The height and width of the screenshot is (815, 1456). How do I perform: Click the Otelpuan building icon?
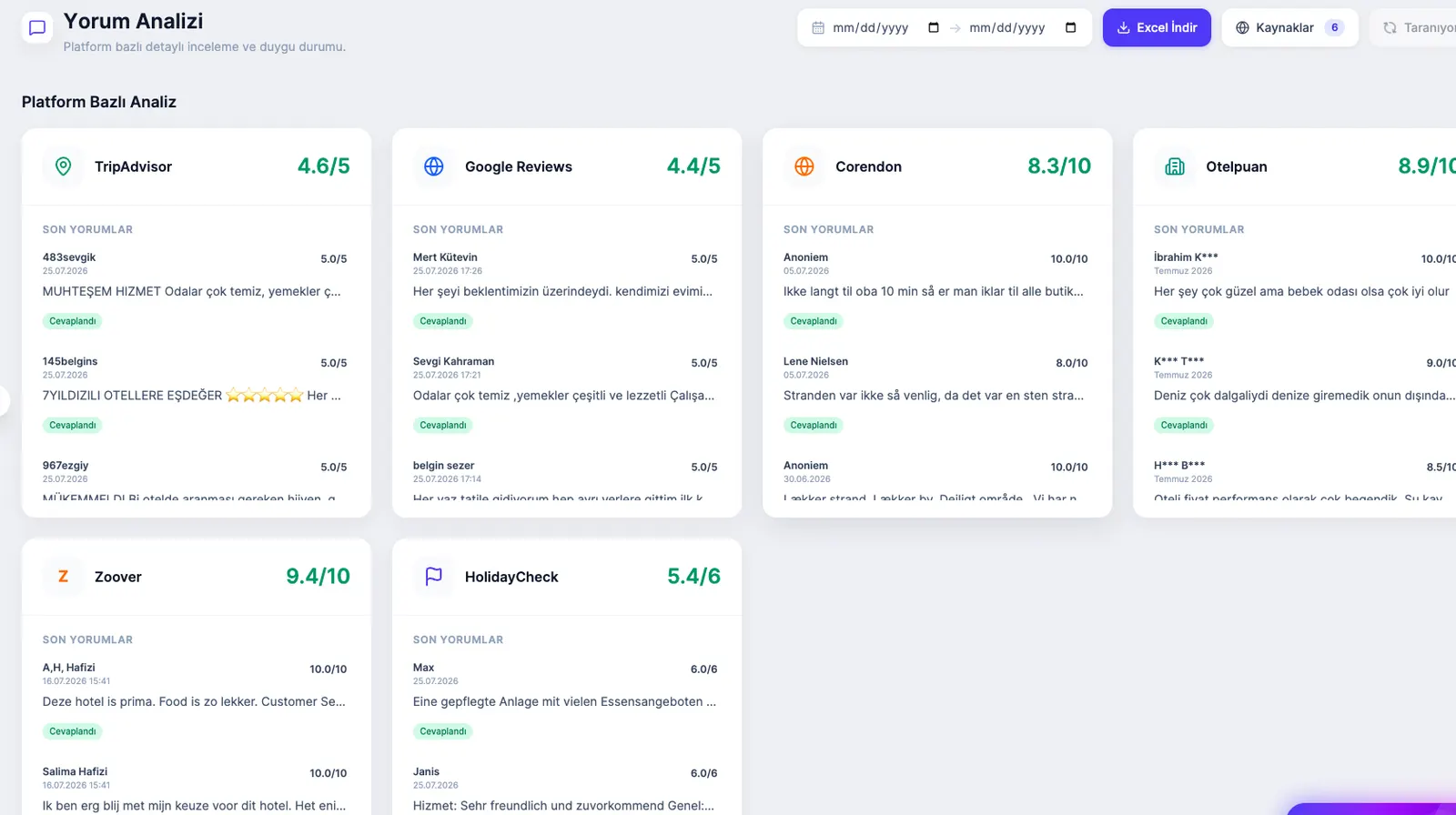pos(1175,166)
